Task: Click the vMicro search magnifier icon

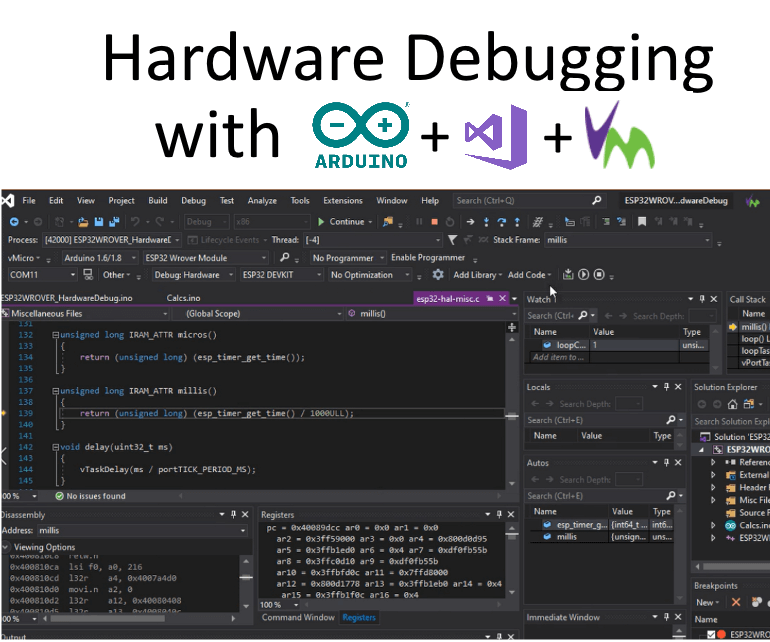Action: click(x=284, y=257)
